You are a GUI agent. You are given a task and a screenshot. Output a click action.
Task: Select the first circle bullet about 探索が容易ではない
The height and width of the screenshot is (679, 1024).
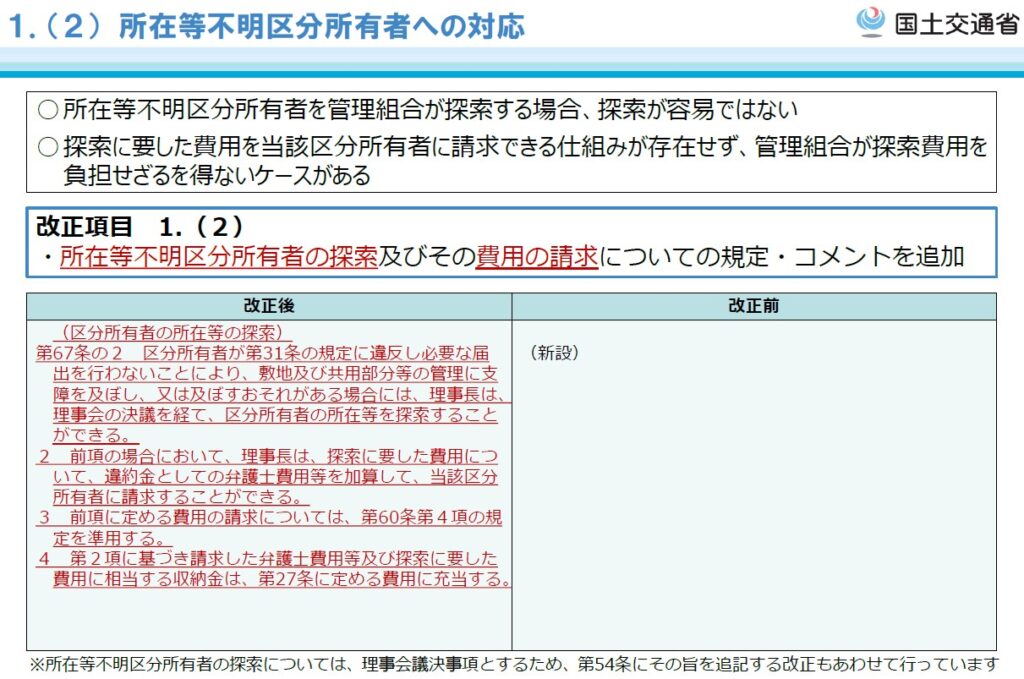(x=418, y=109)
